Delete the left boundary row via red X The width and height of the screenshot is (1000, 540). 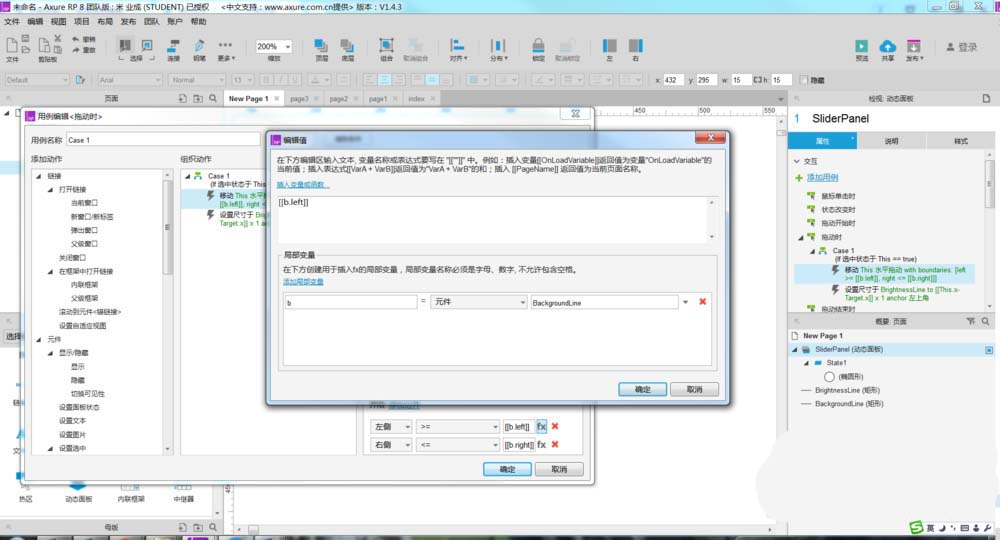pyautogui.click(x=555, y=426)
